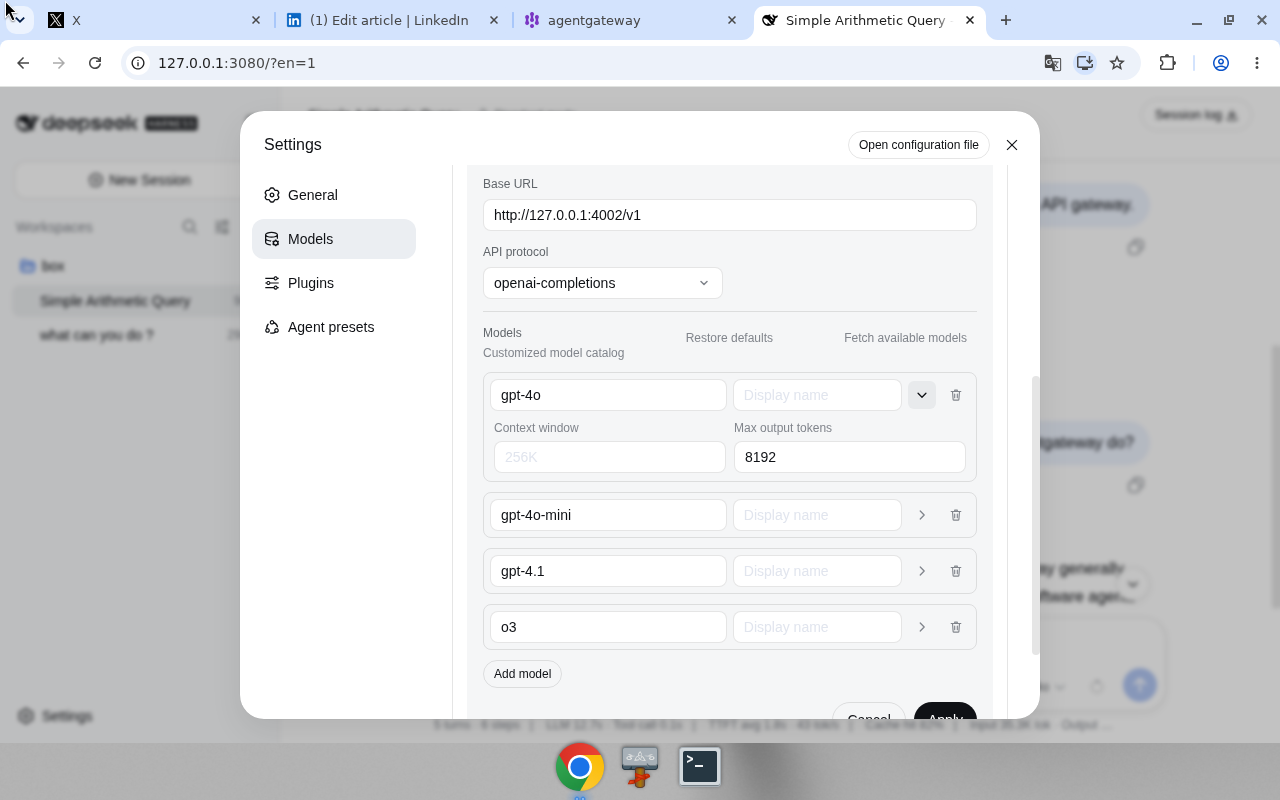Edit the gpt-4.1 model name field
This screenshot has height=800, width=1280.
click(x=608, y=571)
